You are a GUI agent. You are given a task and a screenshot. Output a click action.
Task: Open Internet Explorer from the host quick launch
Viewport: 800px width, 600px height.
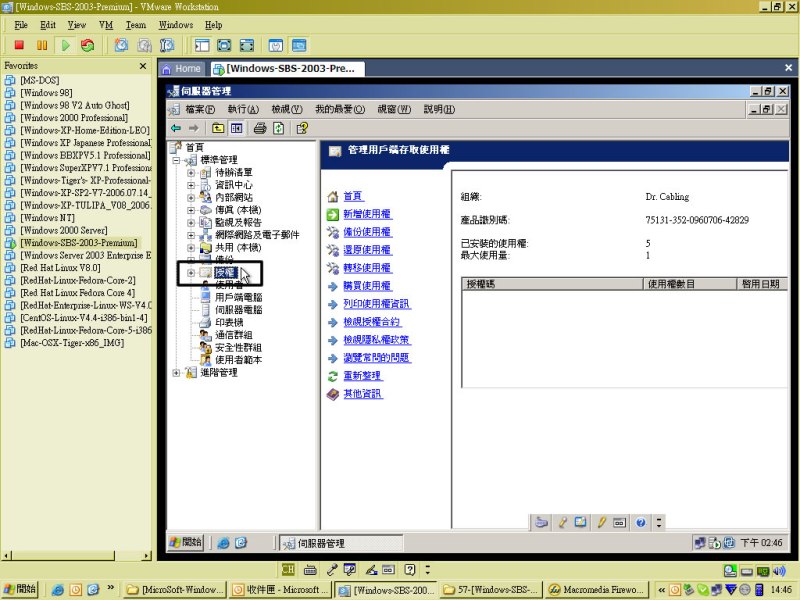(58, 590)
